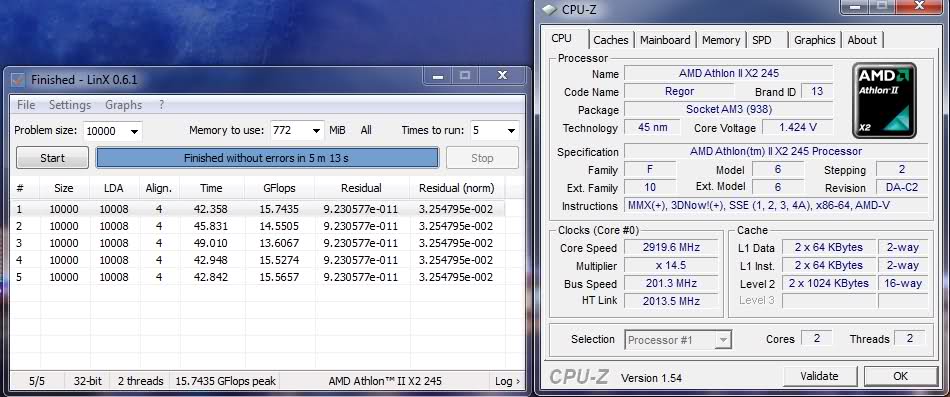Open the Log panel in LinX

pos(507,381)
